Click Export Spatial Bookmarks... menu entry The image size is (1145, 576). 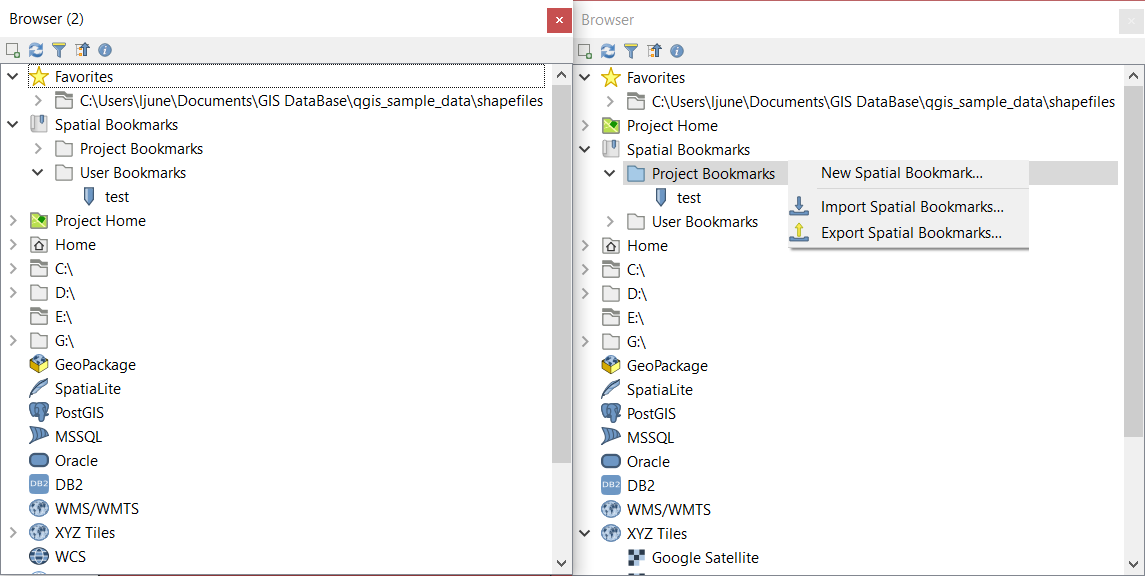pos(910,233)
